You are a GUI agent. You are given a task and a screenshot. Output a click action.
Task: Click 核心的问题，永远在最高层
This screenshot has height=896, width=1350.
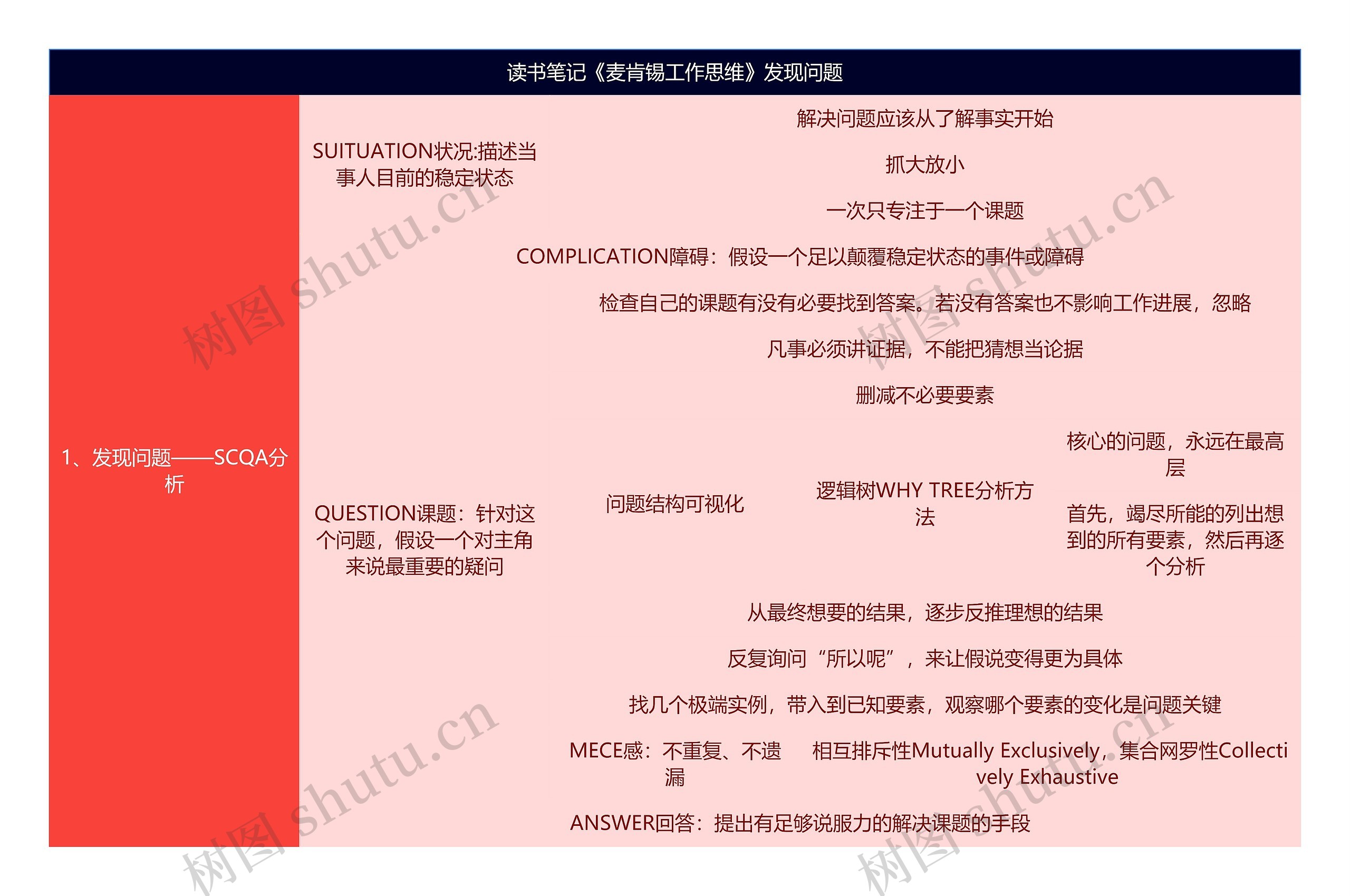[x=1174, y=454]
